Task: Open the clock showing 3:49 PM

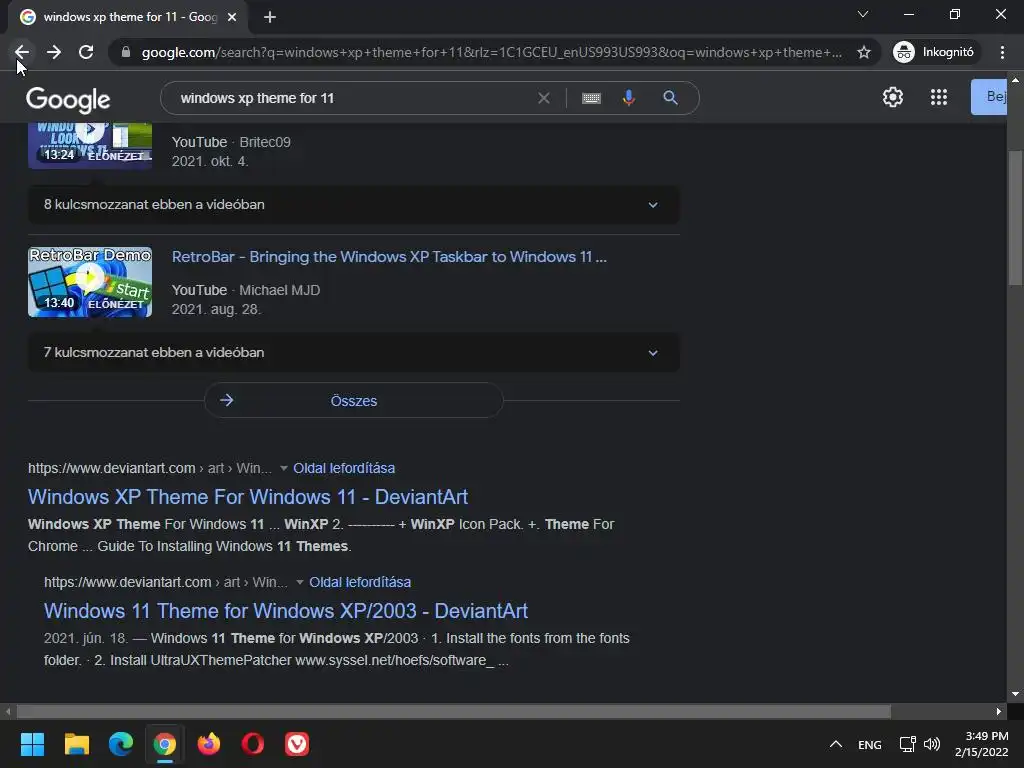Action: tap(982, 744)
